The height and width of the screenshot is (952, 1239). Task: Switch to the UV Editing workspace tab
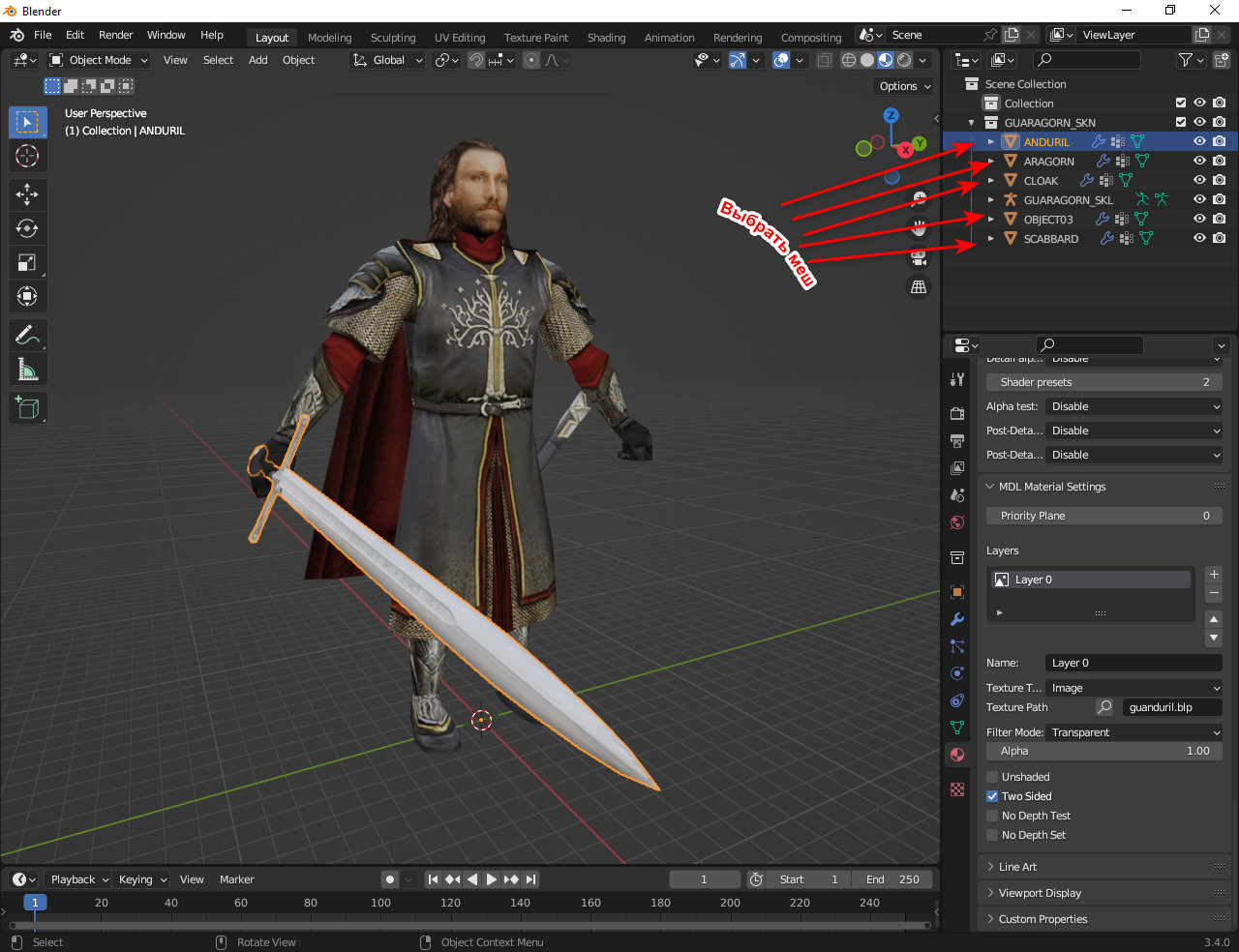click(x=460, y=38)
